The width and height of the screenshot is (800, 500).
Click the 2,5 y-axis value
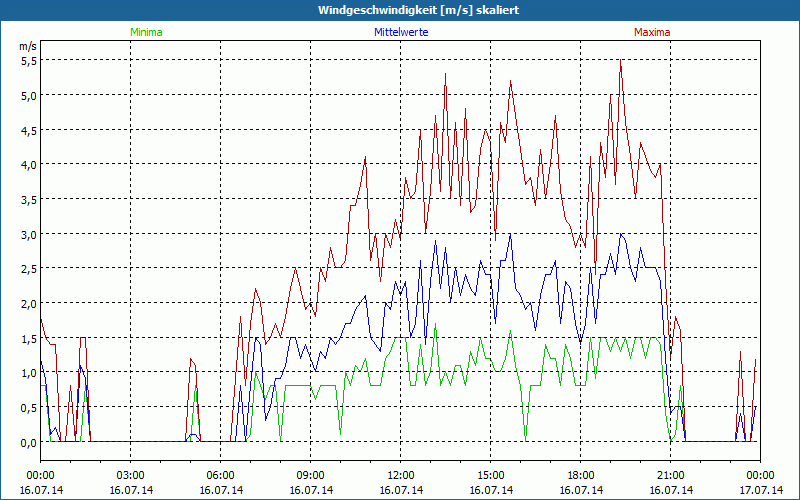pos(29,268)
